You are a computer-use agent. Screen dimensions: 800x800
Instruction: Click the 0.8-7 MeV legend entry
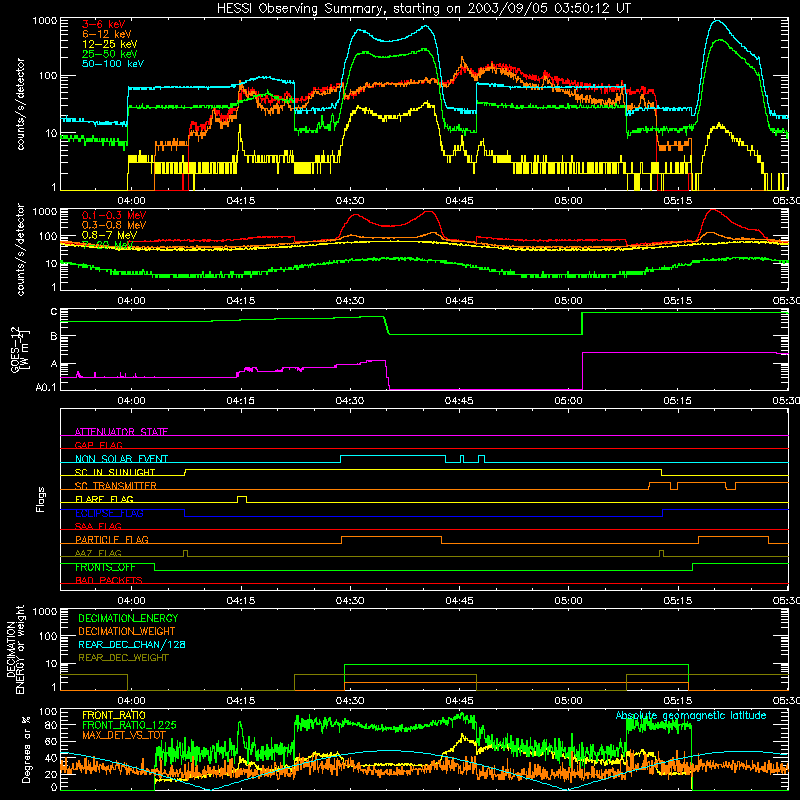(110, 235)
